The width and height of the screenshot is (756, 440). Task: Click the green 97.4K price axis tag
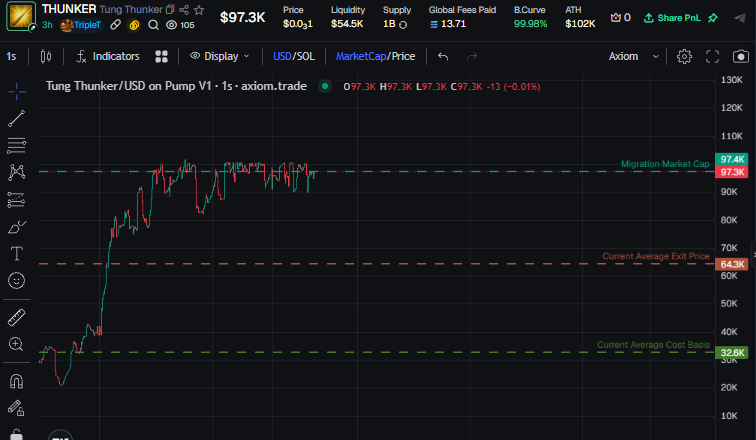(x=731, y=159)
